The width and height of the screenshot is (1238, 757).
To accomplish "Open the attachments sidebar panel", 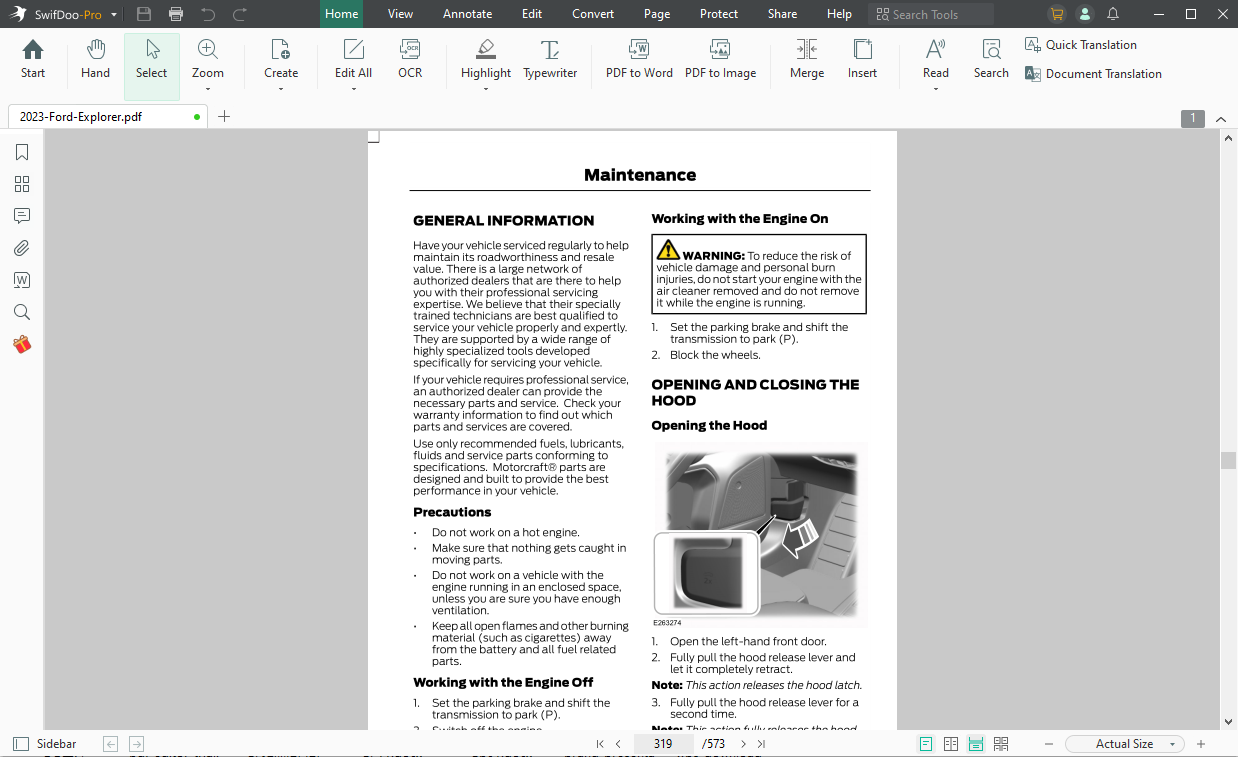I will pos(22,248).
